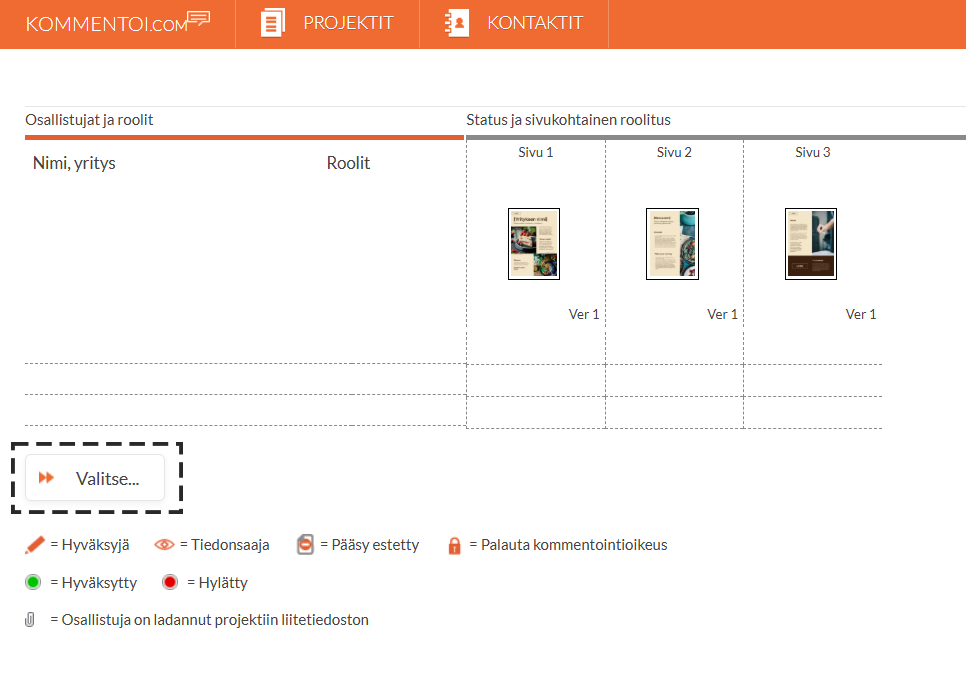The height and width of the screenshot is (680, 966).
Task: Open the Sivu 3 page thumbnail
Action: tap(811, 244)
